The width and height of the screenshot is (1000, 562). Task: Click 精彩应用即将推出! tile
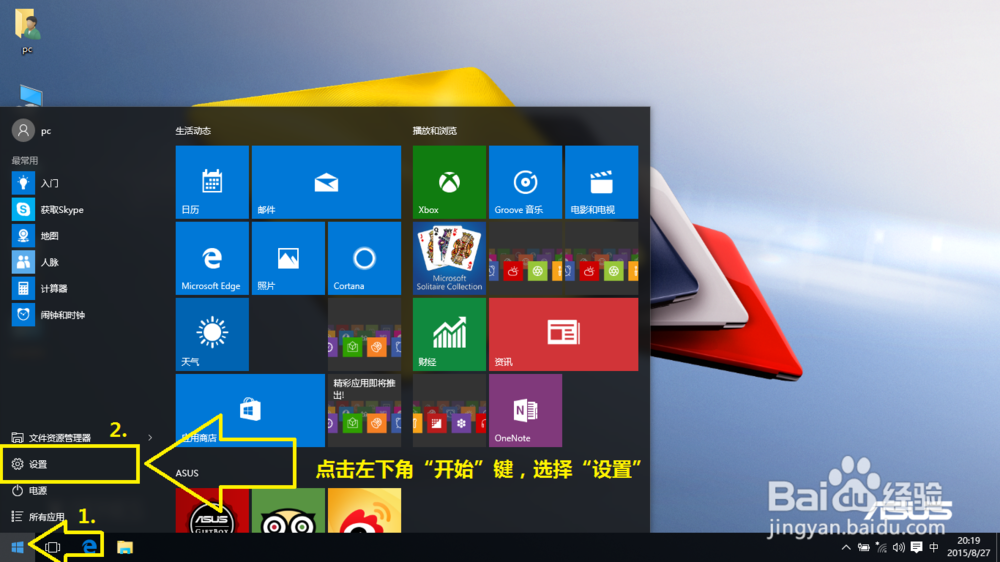click(364, 410)
